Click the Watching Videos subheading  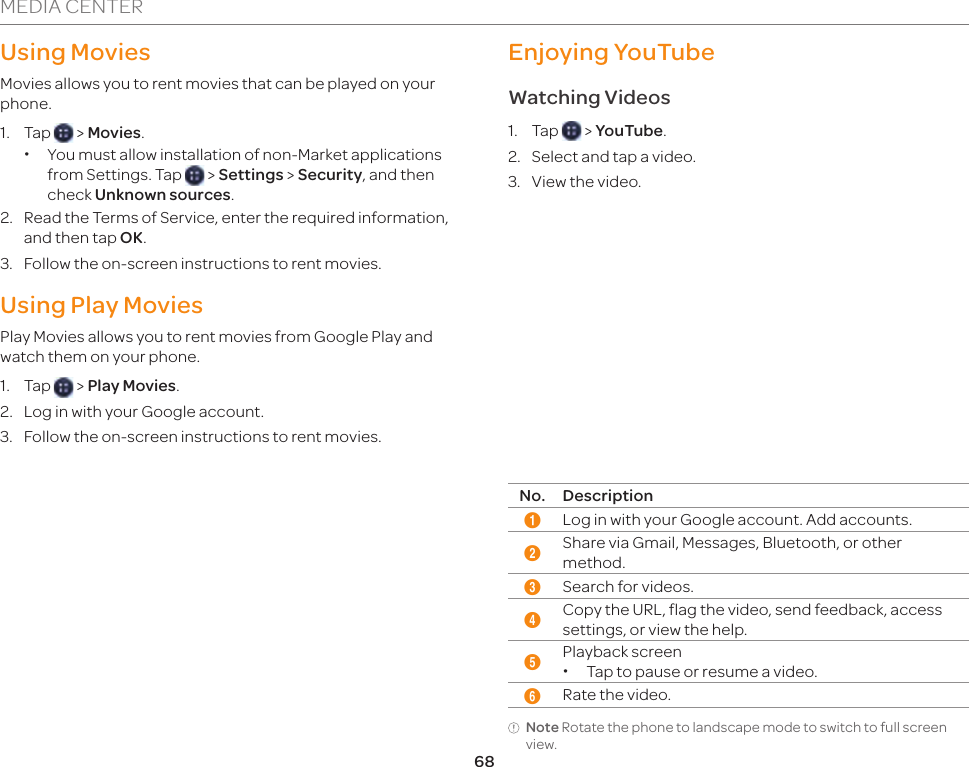click(590, 98)
